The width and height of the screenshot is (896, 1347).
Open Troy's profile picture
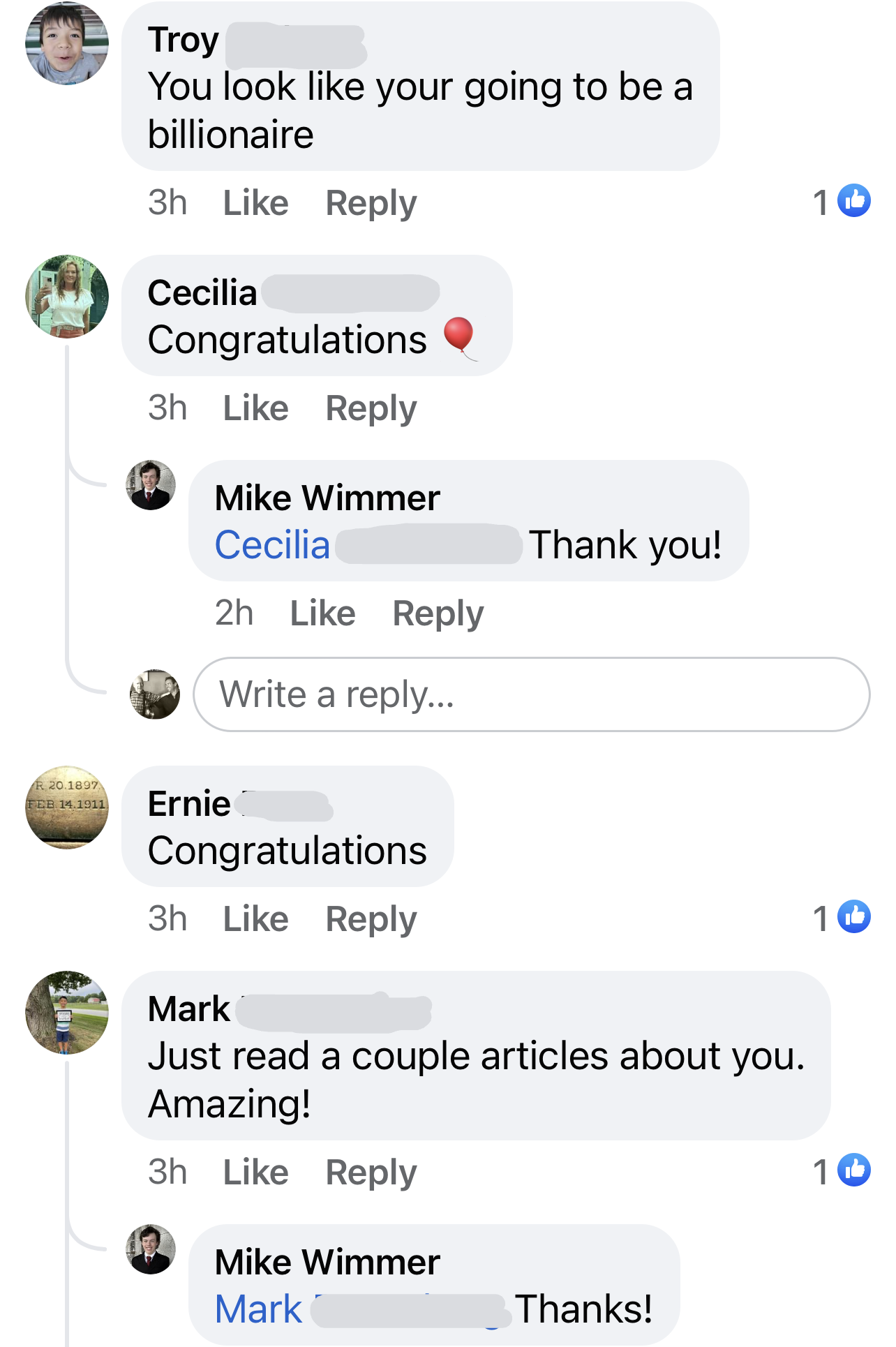pyautogui.click(x=67, y=43)
